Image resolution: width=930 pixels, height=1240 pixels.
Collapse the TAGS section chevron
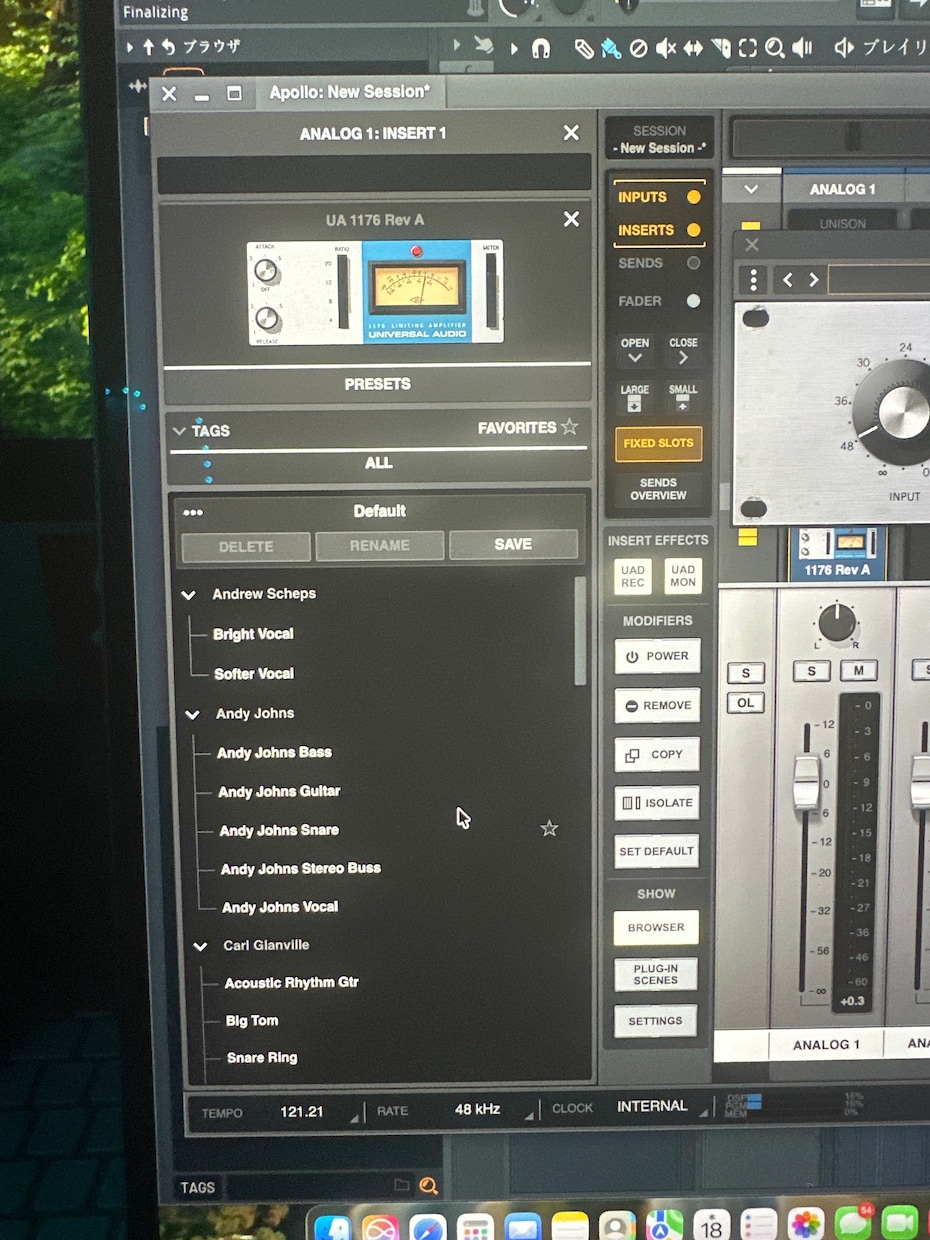pyautogui.click(x=179, y=431)
